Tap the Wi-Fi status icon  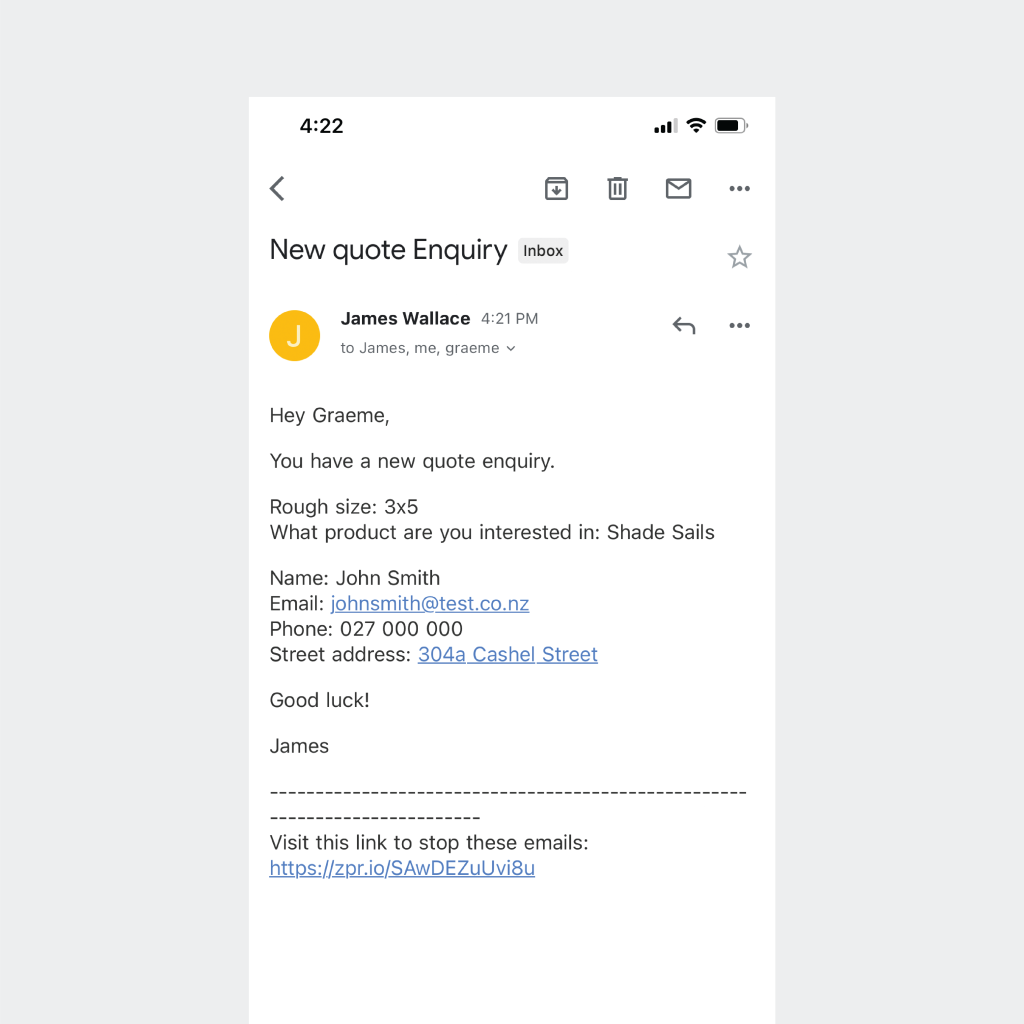click(x=696, y=125)
